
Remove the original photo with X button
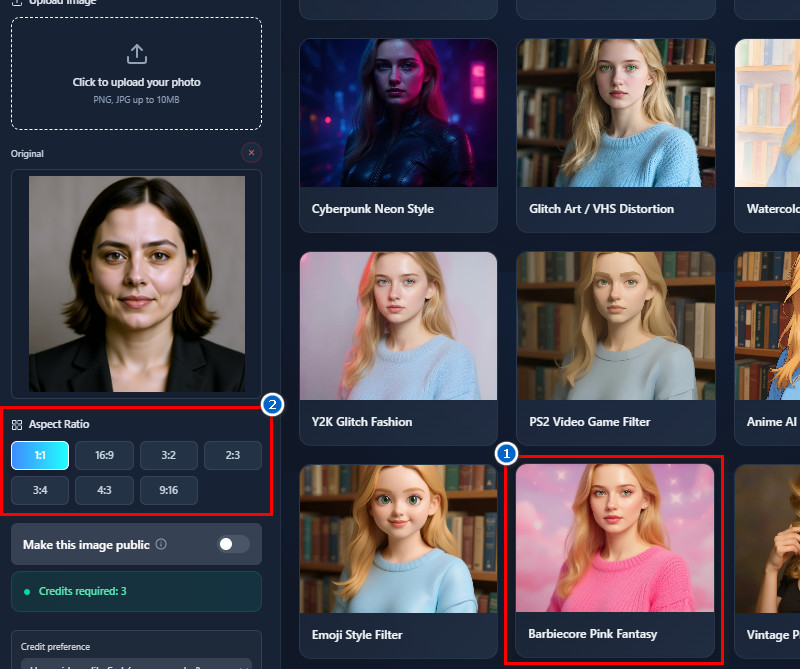(x=251, y=153)
